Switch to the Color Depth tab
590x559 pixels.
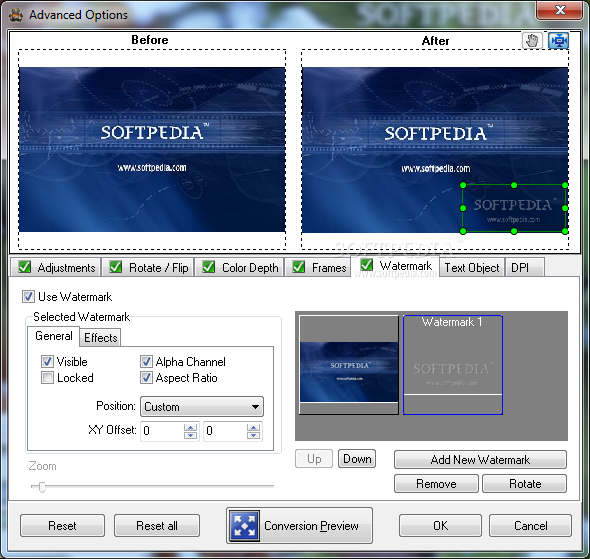pyautogui.click(x=239, y=267)
